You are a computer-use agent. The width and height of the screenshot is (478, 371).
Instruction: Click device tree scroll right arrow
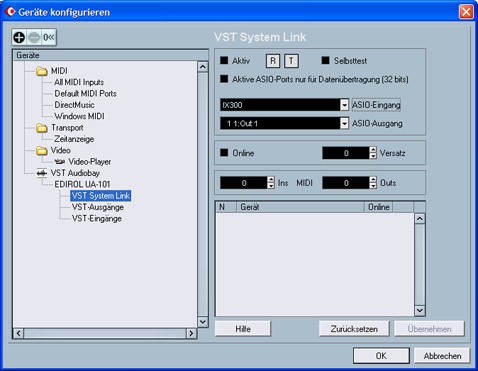(191, 333)
